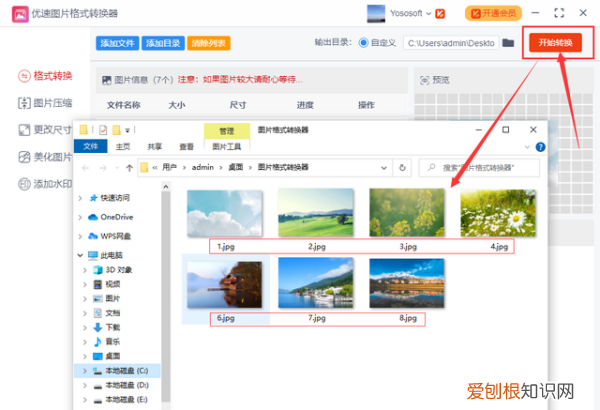Open the 图片工具 tab in Explorer
Image resolution: width=600 pixels, height=410 pixels.
point(227,147)
